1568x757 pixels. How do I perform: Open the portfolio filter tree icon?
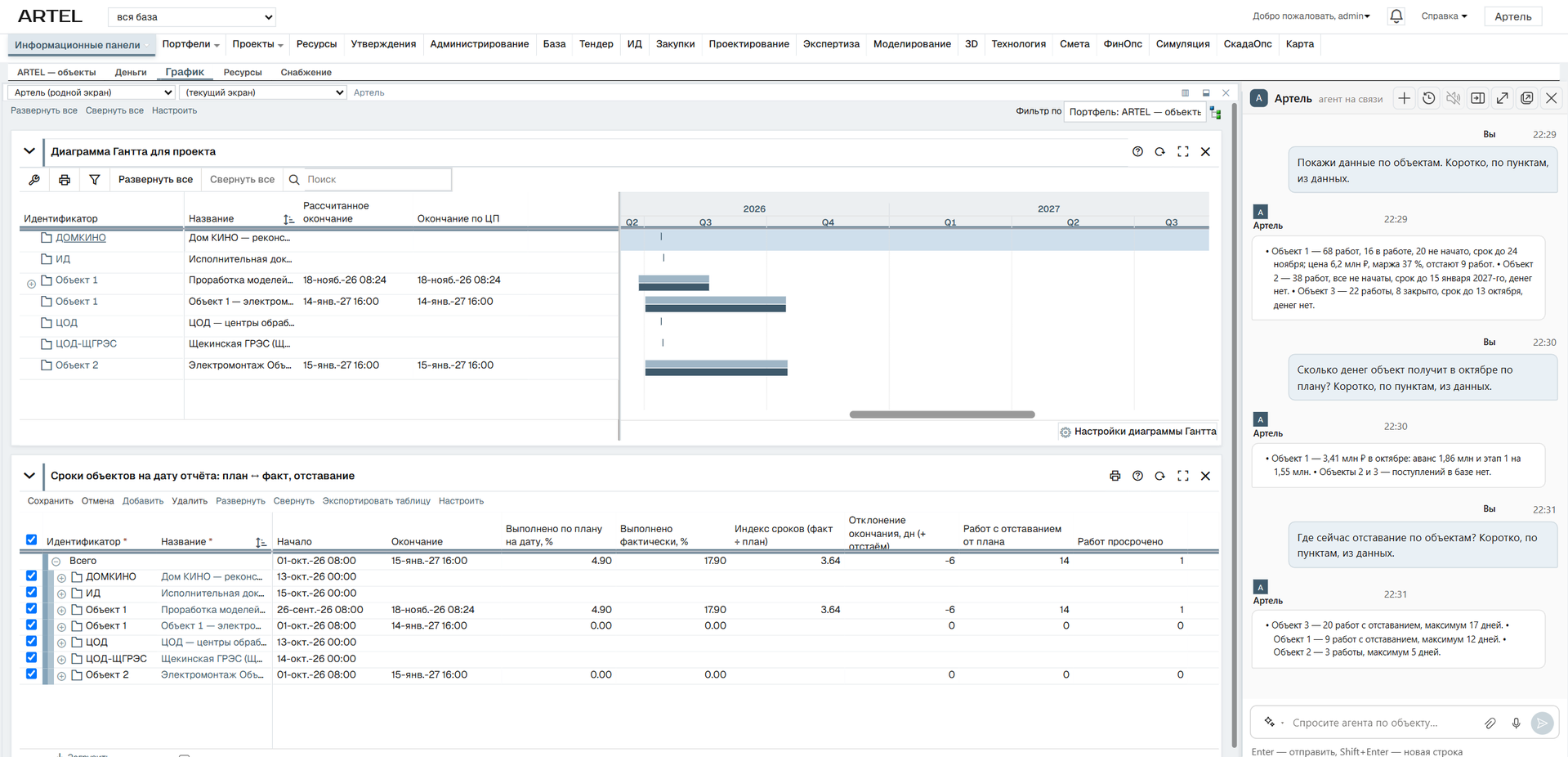click(1215, 113)
